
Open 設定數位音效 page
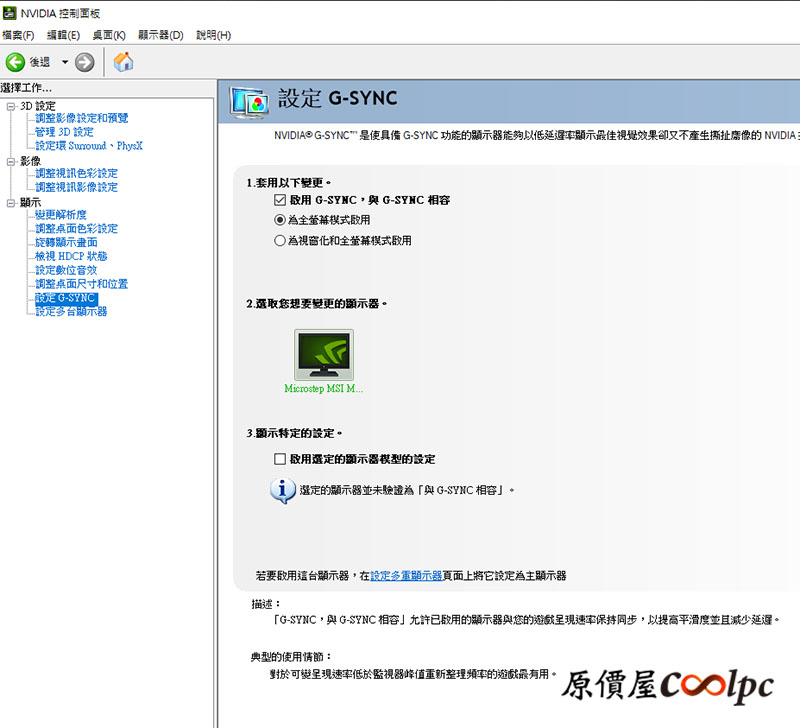pos(66,270)
